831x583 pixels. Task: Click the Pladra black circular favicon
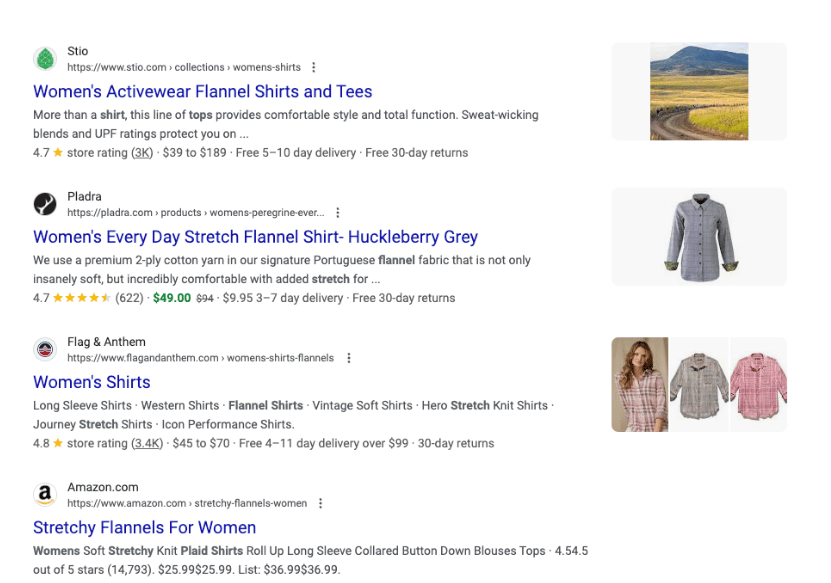(45, 204)
